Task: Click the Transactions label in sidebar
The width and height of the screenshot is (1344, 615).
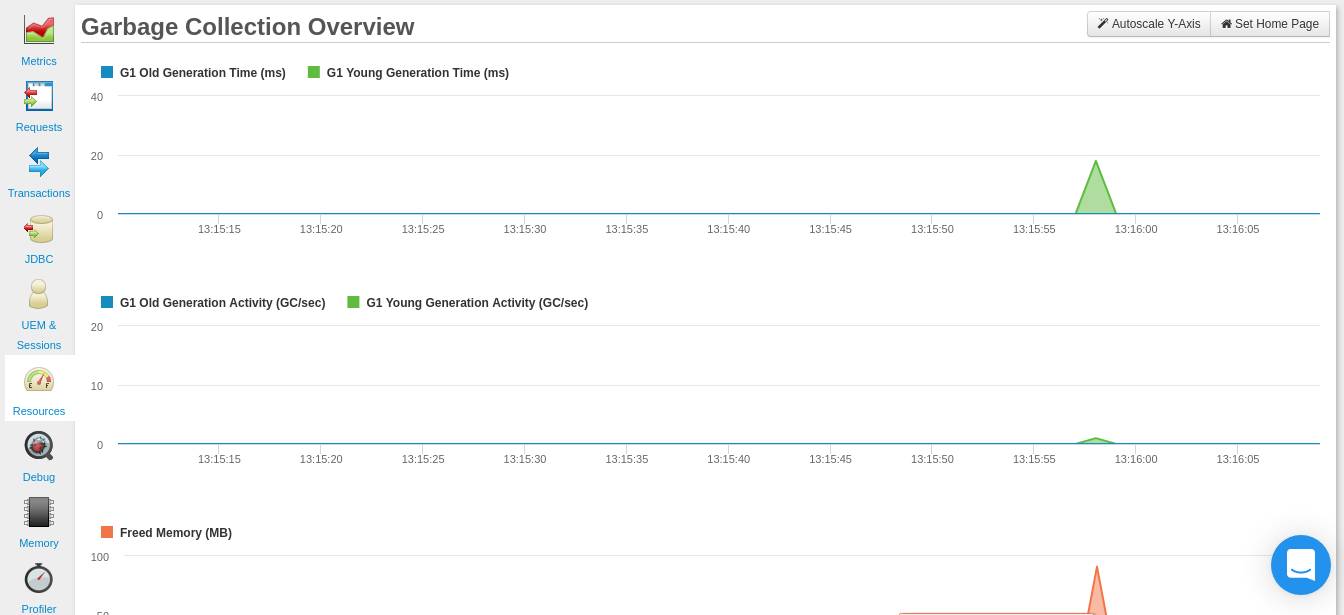Action: coord(39,193)
